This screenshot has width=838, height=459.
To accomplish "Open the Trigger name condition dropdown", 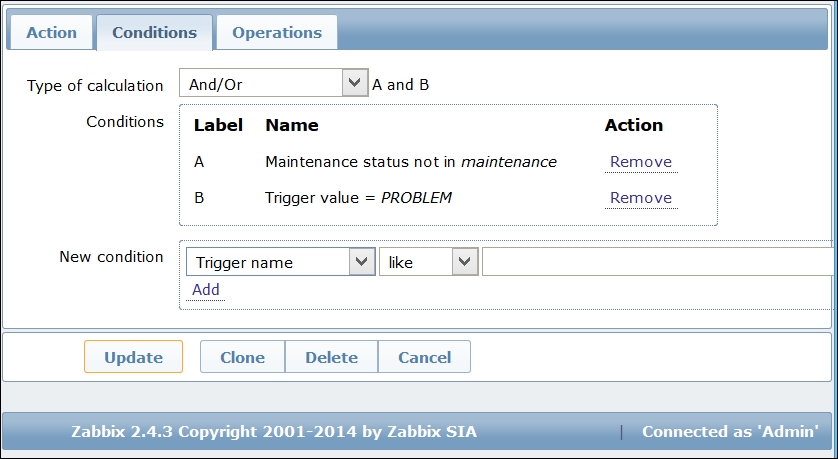I will pyautogui.click(x=280, y=262).
